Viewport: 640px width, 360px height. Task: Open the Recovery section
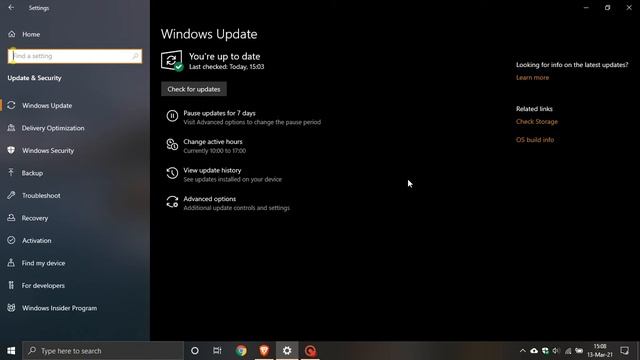(35, 218)
